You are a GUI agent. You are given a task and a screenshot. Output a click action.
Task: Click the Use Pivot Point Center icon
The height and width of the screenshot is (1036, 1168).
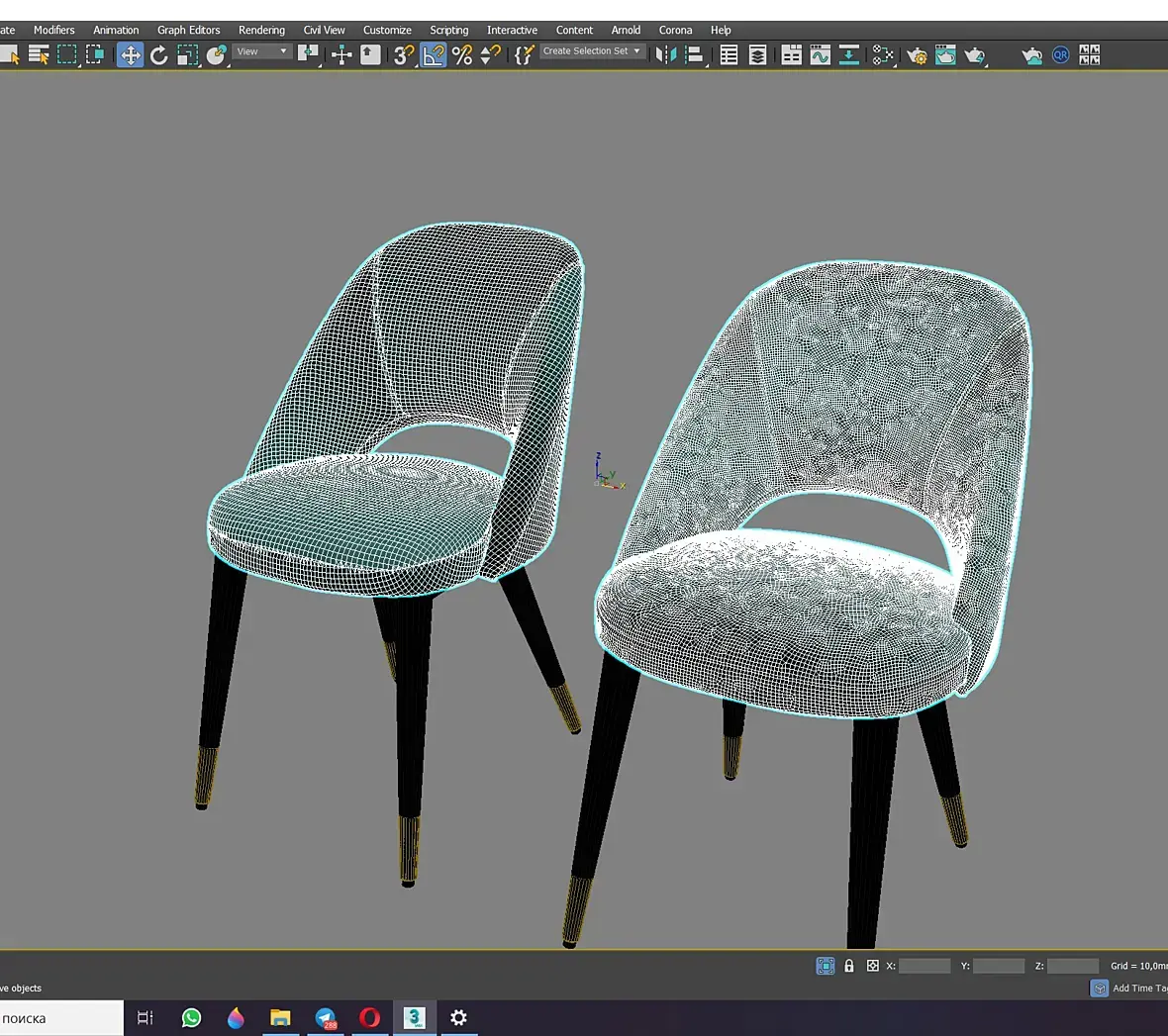308,55
